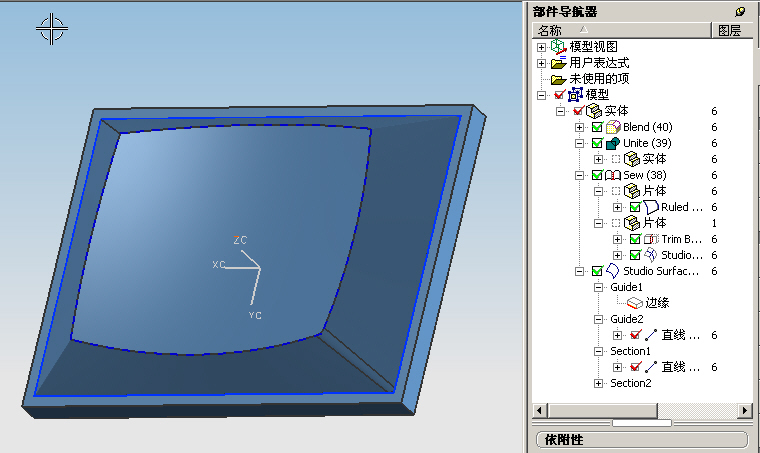Select the 用户表达式 folder icon
Screen dimensions: 760x453
(558, 62)
